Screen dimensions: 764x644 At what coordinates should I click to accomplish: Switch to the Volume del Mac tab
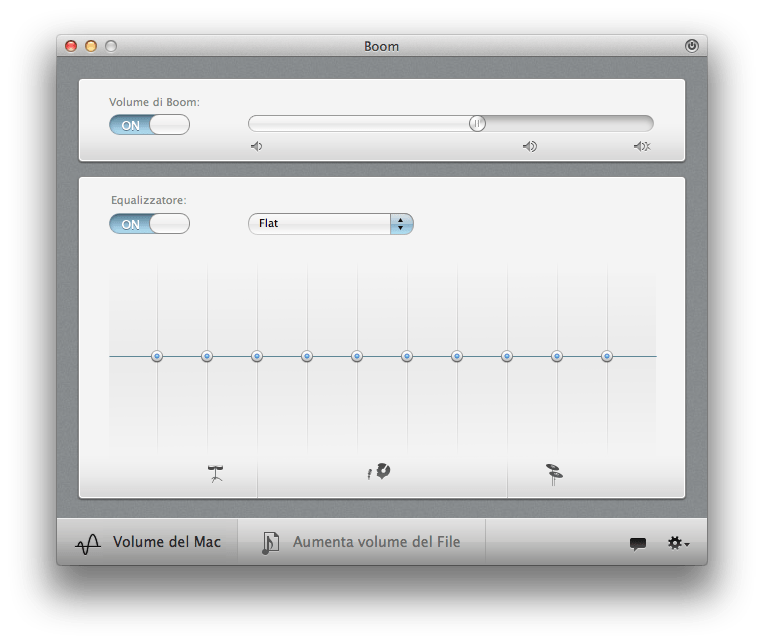click(x=148, y=542)
